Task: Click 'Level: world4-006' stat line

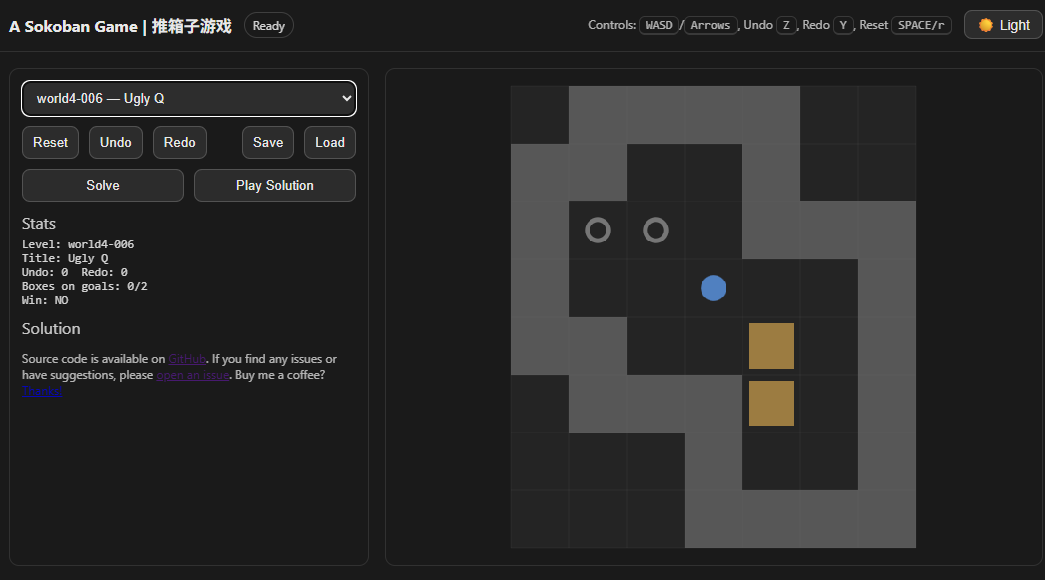Action: click(78, 244)
